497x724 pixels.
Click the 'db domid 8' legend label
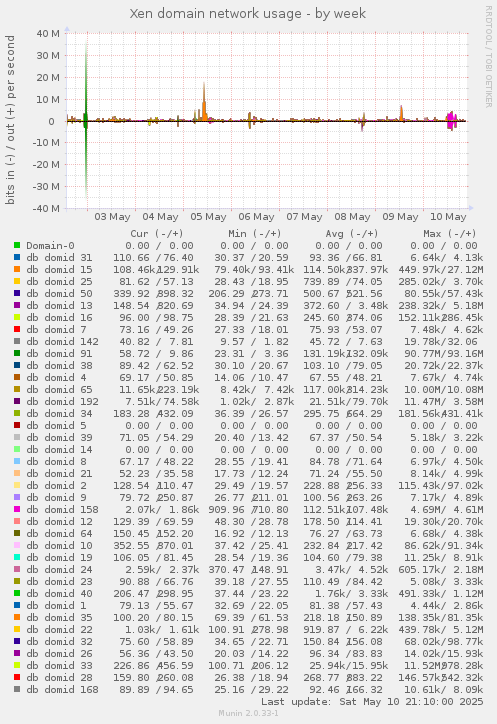coord(56,462)
